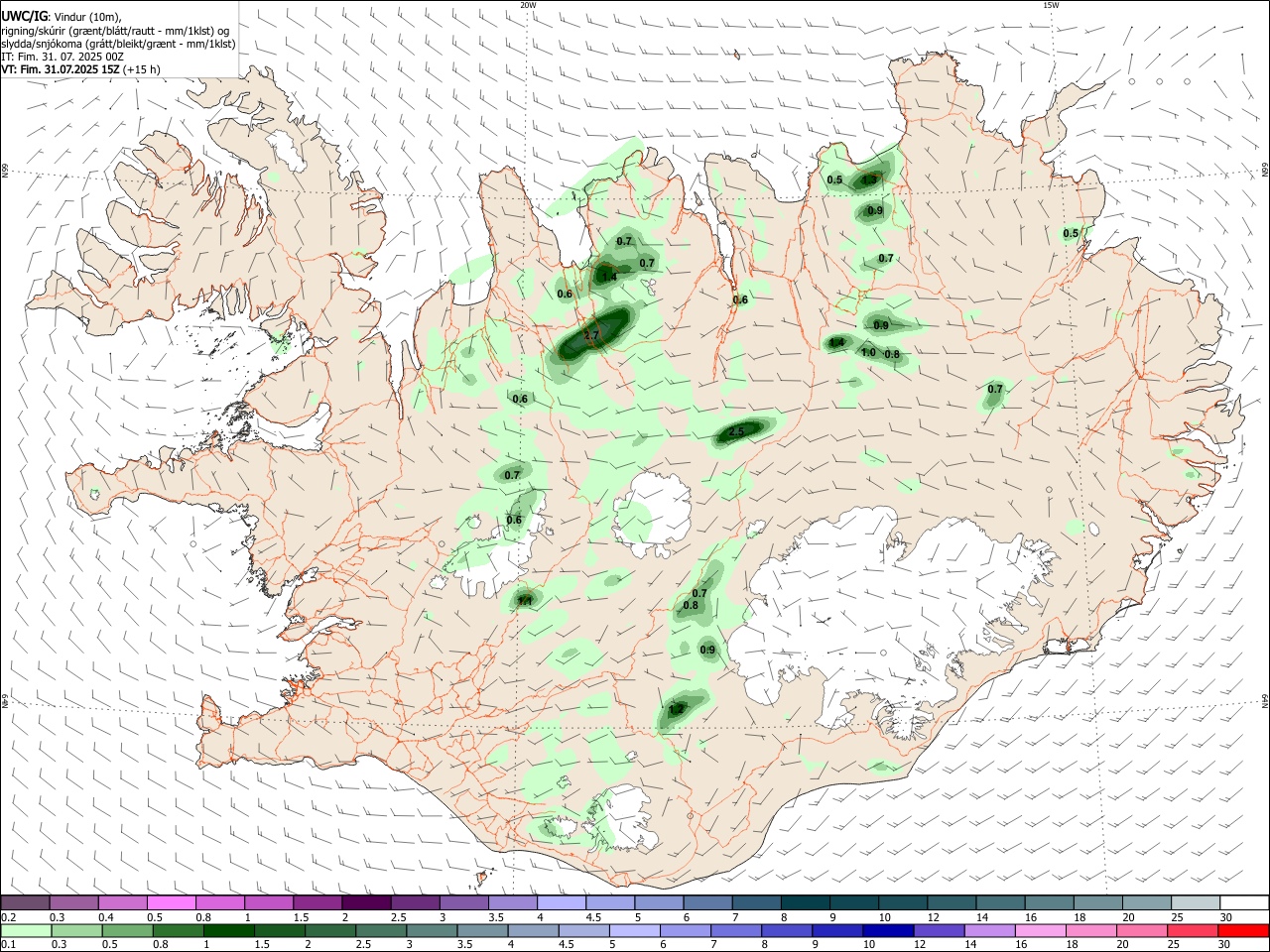Click the 1.3 precipitation value in the north
The width and height of the screenshot is (1270, 952).
(870, 179)
